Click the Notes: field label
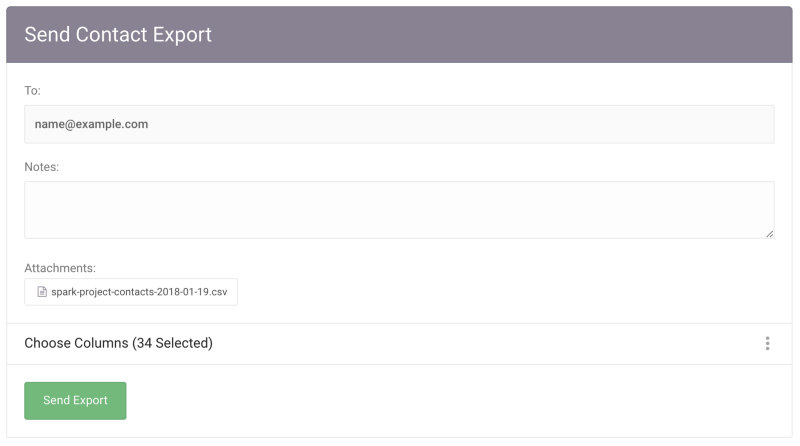The width and height of the screenshot is (800, 446). point(41,167)
